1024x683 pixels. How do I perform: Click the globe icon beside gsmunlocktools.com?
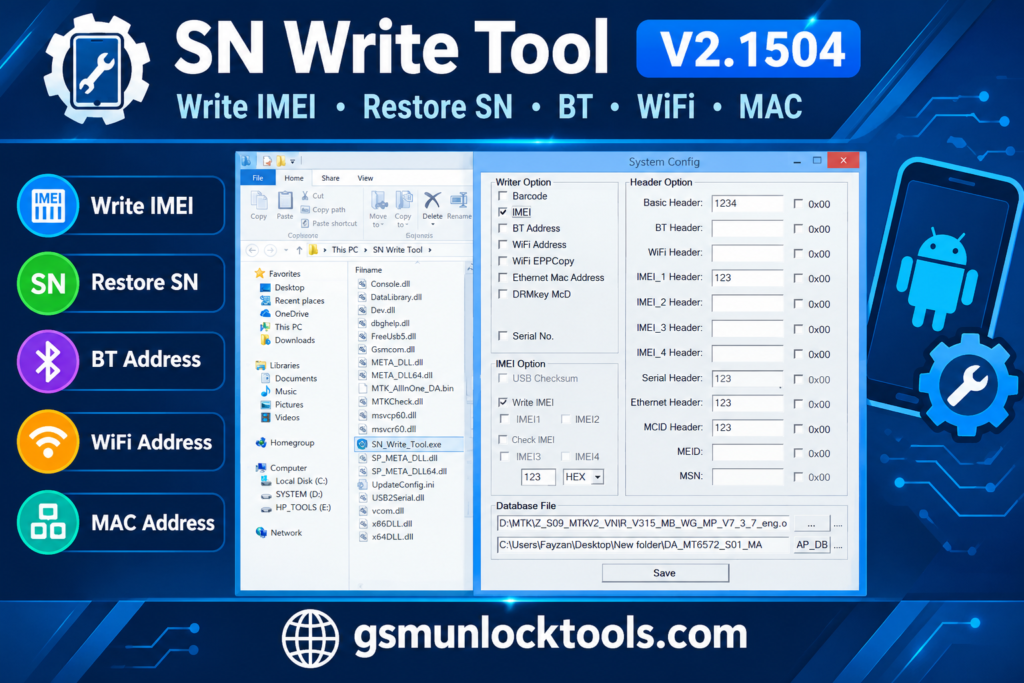click(310, 637)
